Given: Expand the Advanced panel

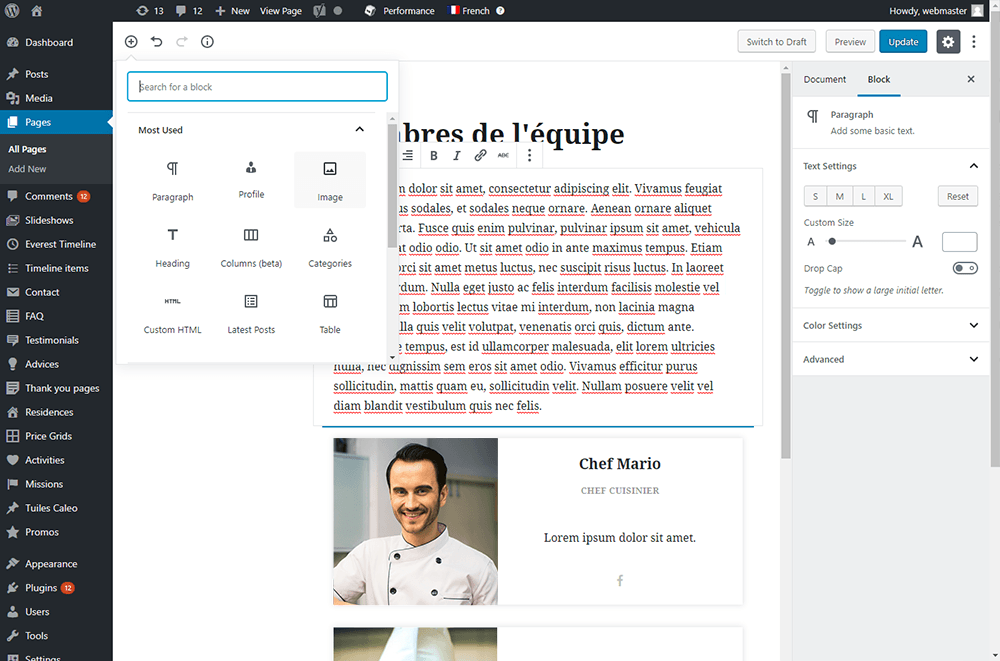Looking at the screenshot, I should (890, 359).
